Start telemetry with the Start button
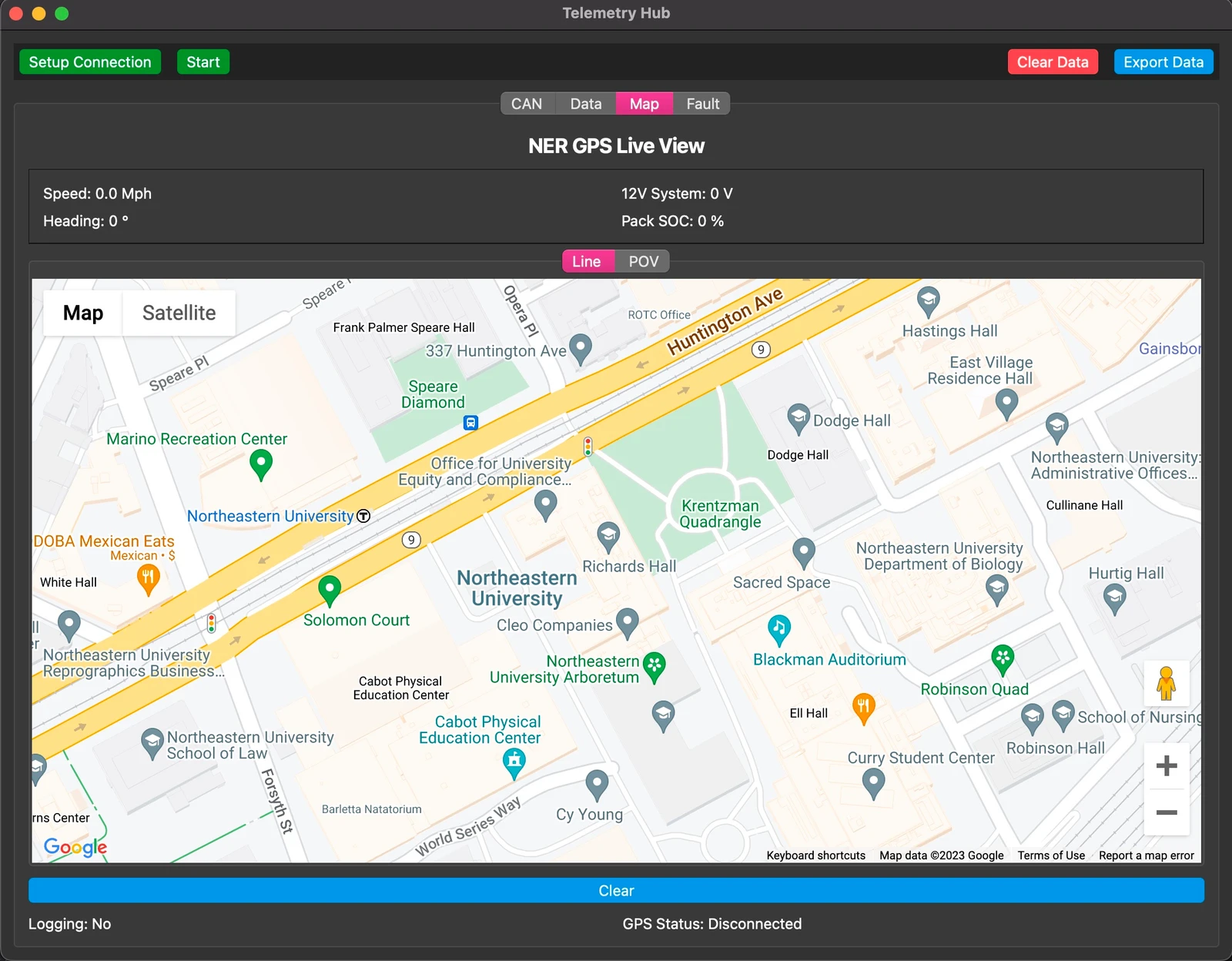The width and height of the screenshot is (1232, 961). click(203, 62)
